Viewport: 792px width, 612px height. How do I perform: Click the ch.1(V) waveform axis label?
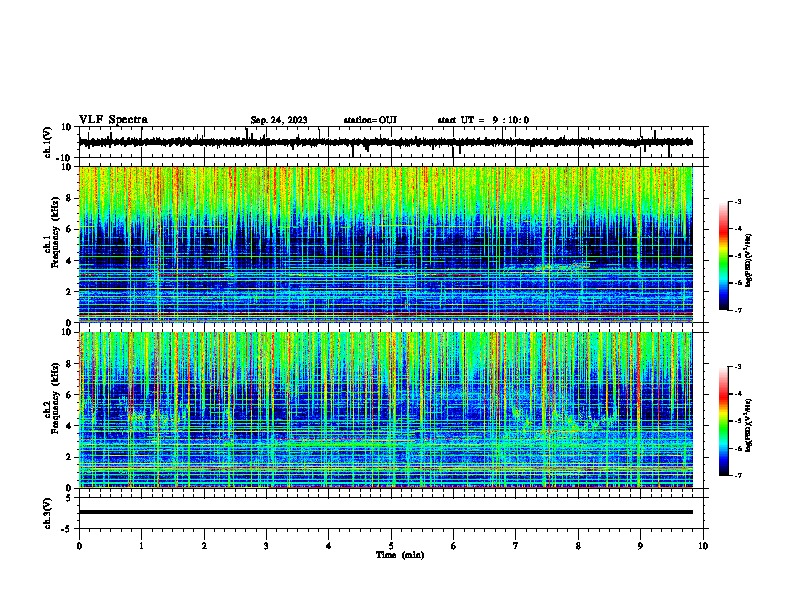[48, 142]
